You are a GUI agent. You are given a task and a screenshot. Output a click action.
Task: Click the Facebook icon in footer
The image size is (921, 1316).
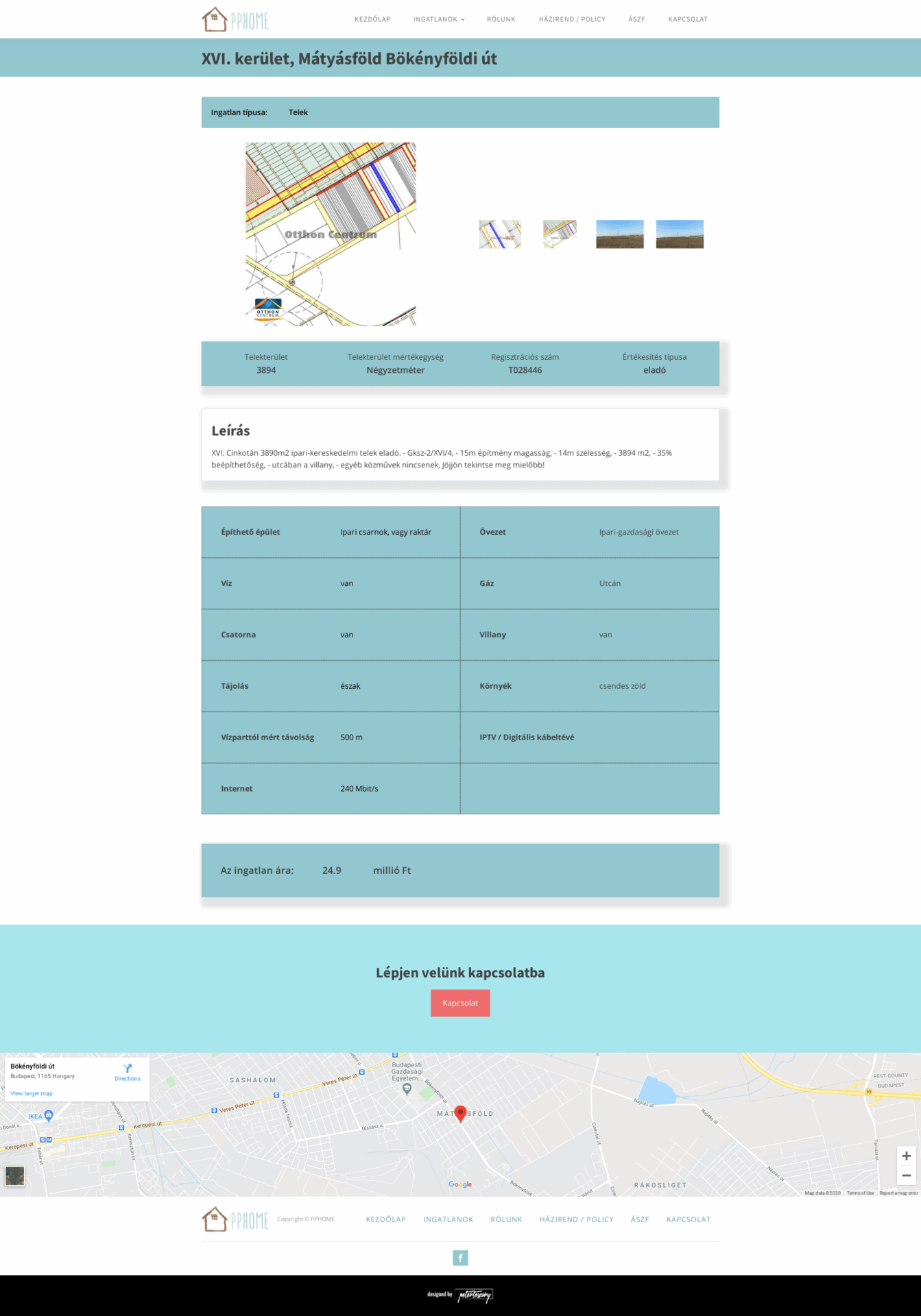(x=460, y=1258)
